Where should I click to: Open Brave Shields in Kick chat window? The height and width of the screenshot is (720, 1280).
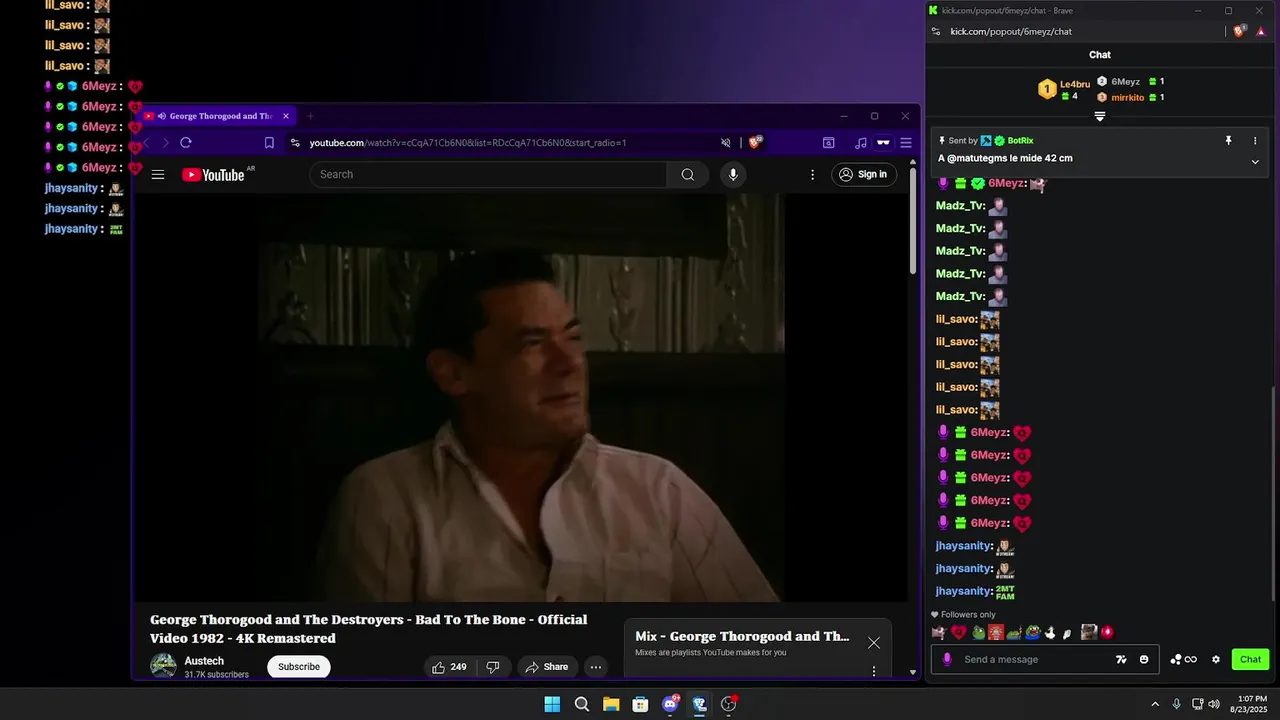[x=1239, y=31]
